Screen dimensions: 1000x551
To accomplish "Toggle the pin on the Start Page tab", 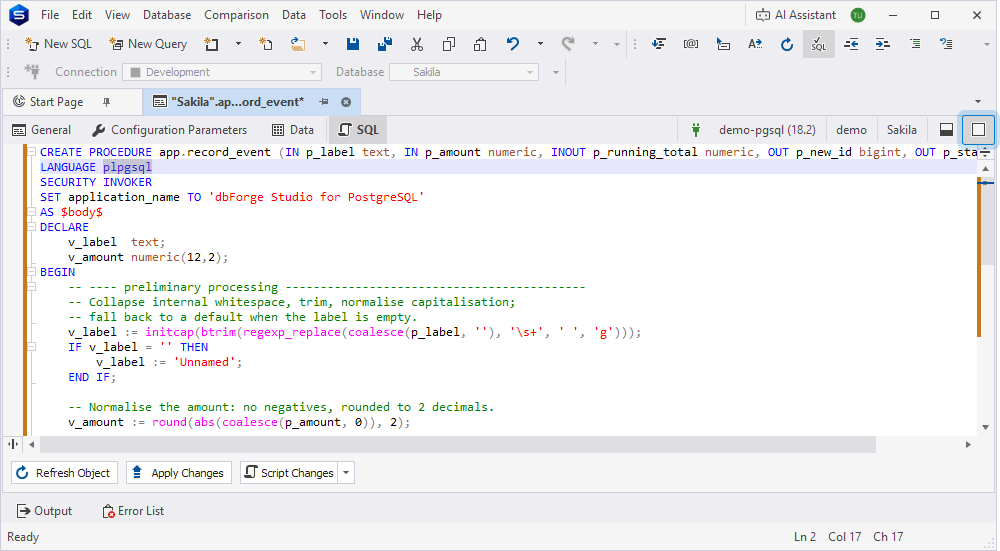I will click(x=107, y=102).
